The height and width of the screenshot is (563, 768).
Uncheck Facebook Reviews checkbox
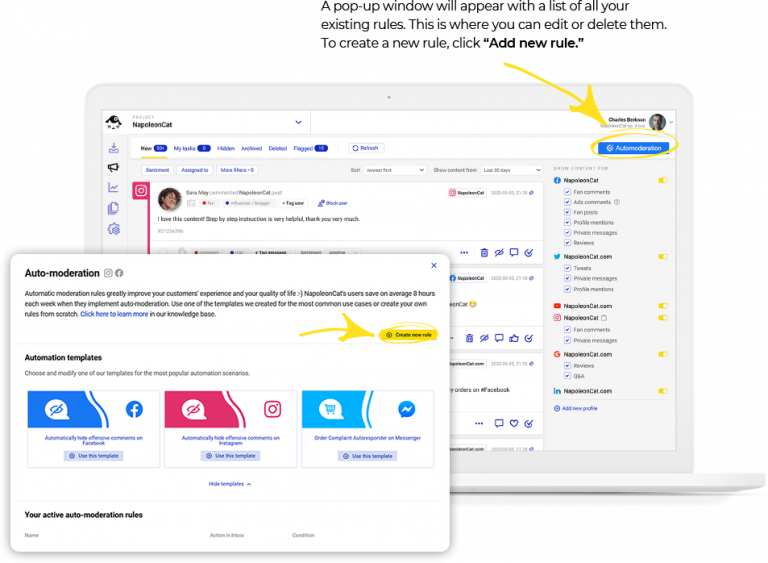(567, 243)
